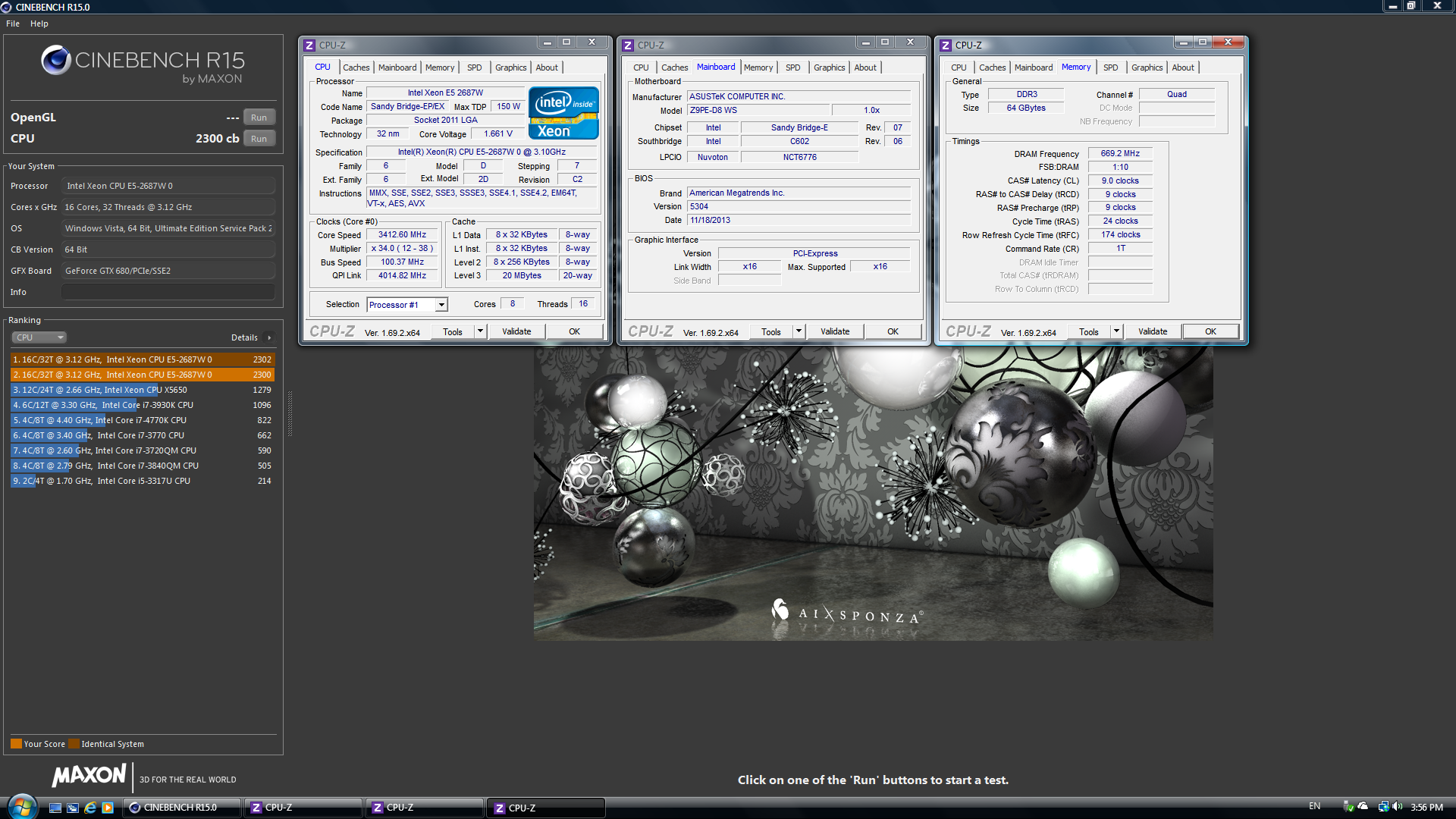This screenshot has width=1456, height=819.
Task: Click Identical System legend swatch
Action: pyautogui.click(x=74, y=744)
